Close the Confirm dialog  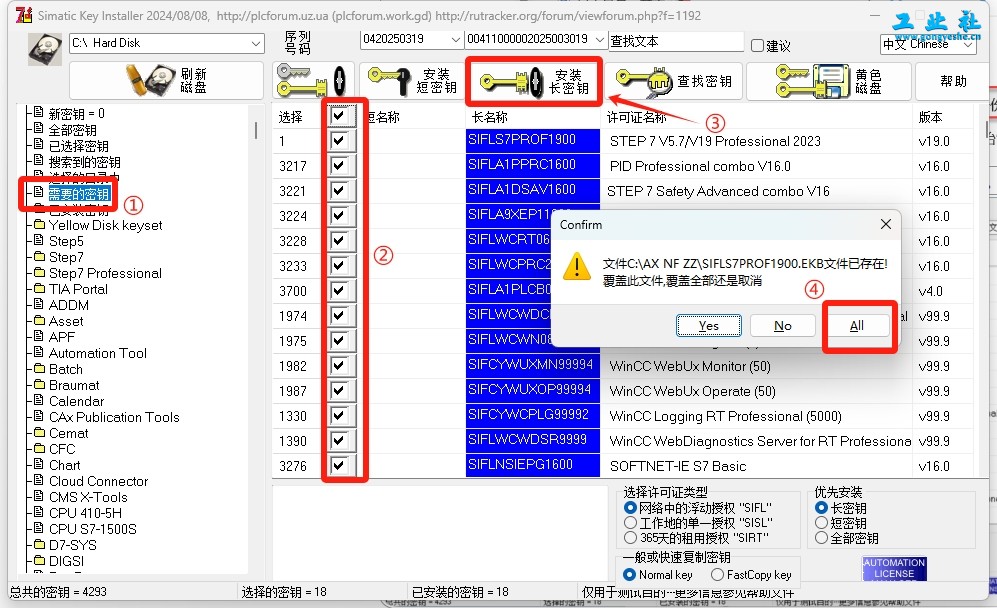point(886,225)
